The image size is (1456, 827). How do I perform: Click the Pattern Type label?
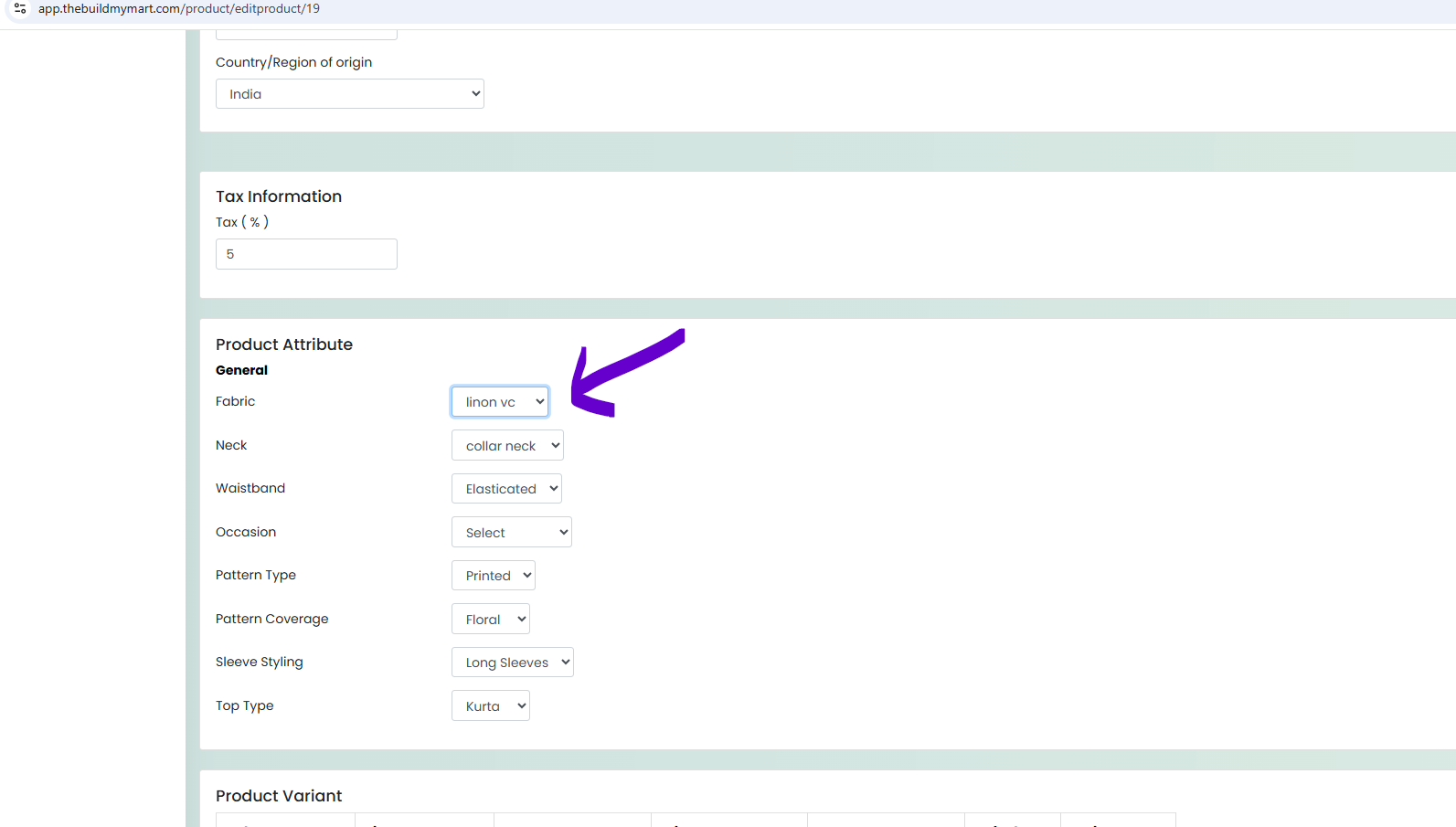point(256,575)
